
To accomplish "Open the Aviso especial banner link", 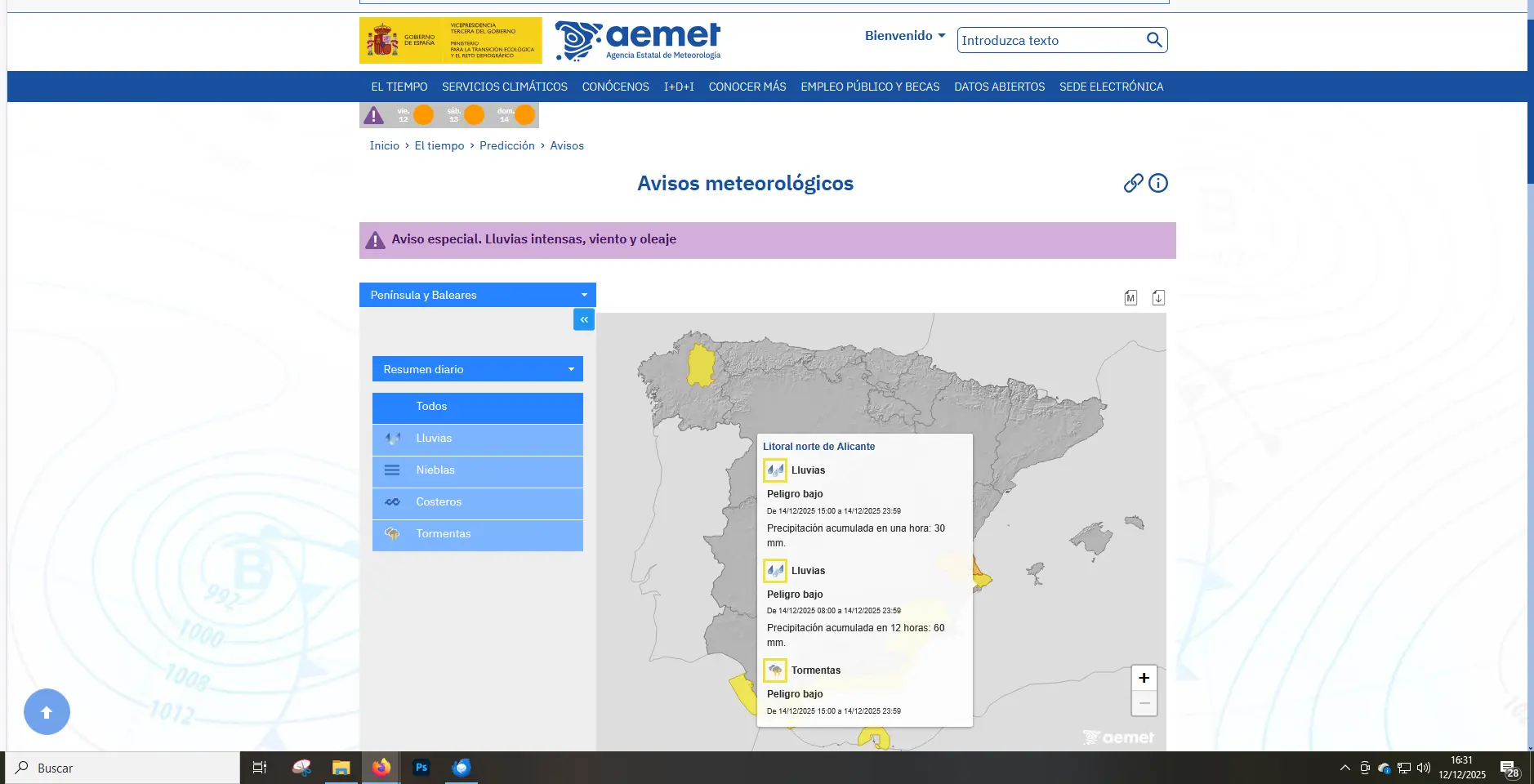I will click(x=533, y=239).
